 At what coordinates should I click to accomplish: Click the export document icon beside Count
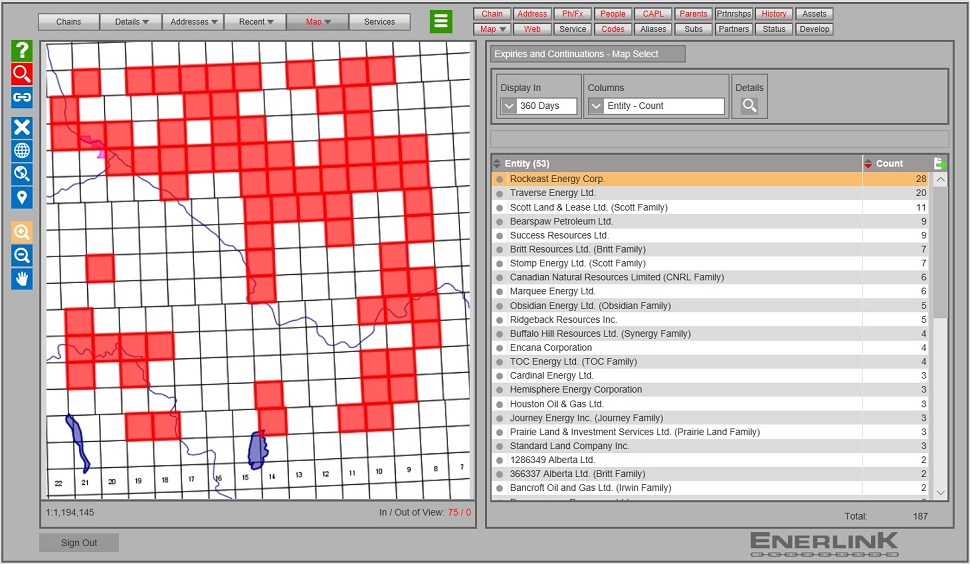pyautogui.click(x=939, y=163)
